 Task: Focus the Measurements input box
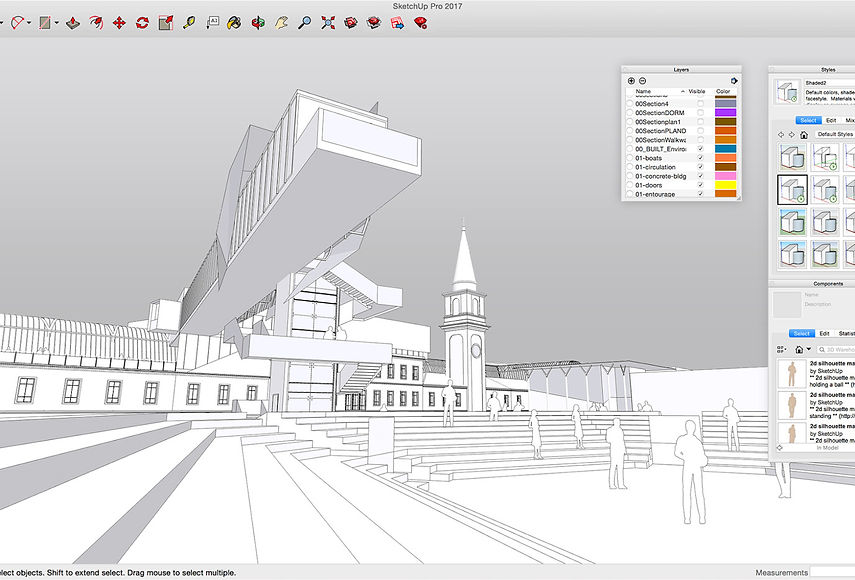(x=833, y=572)
